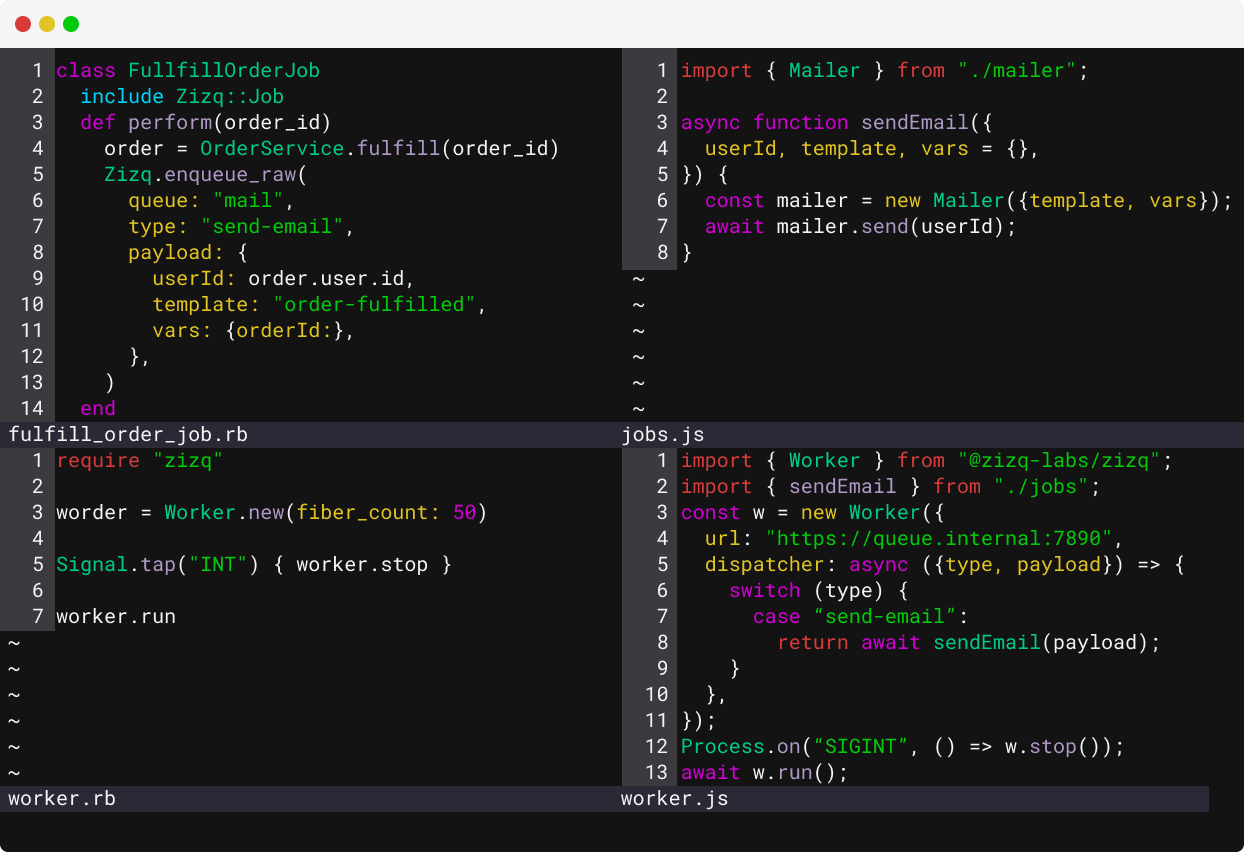Image resolution: width=1244 pixels, height=852 pixels.
Task: Click Signal.tap("INT") in worker.rb
Action: coord(158,564)
